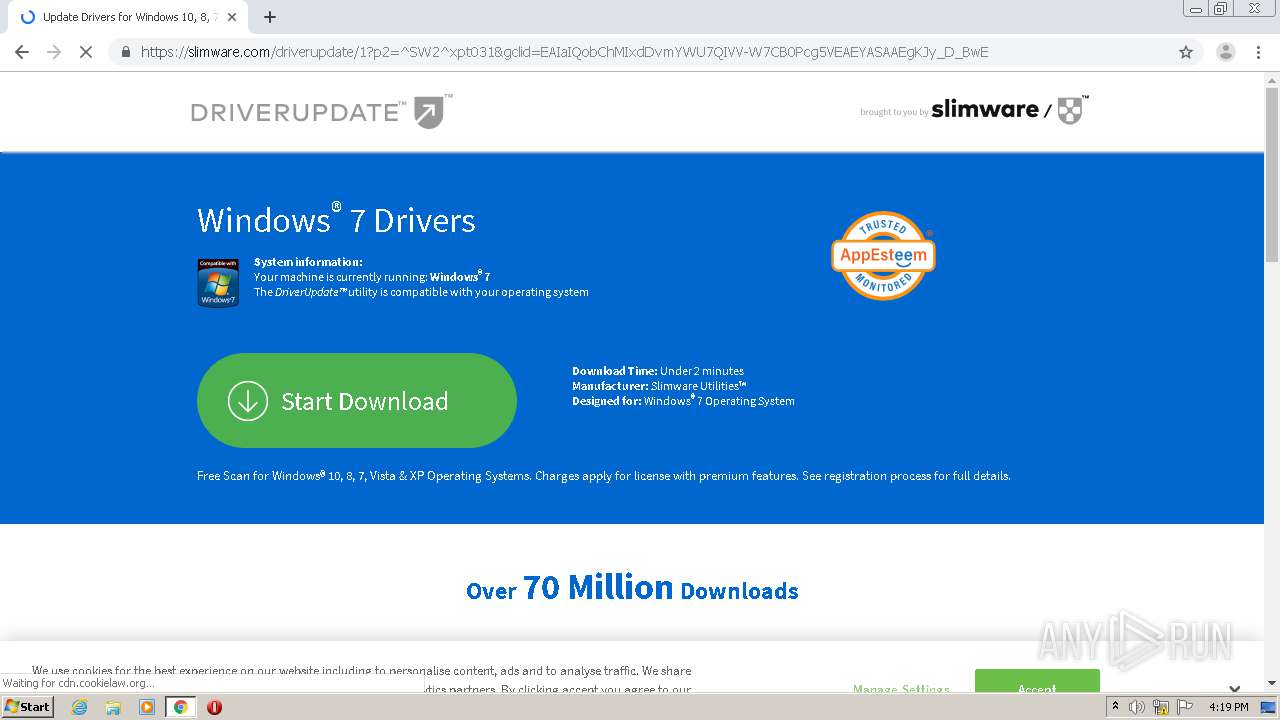Open Windows Explorer folder in taskbar
1280x720 pixels.
(113, 707)
